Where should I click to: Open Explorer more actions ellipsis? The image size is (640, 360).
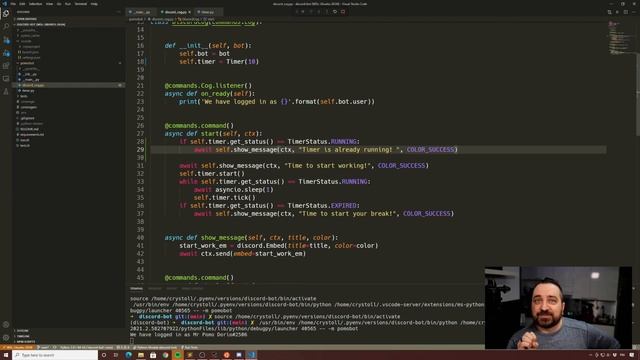pos(119,12)
